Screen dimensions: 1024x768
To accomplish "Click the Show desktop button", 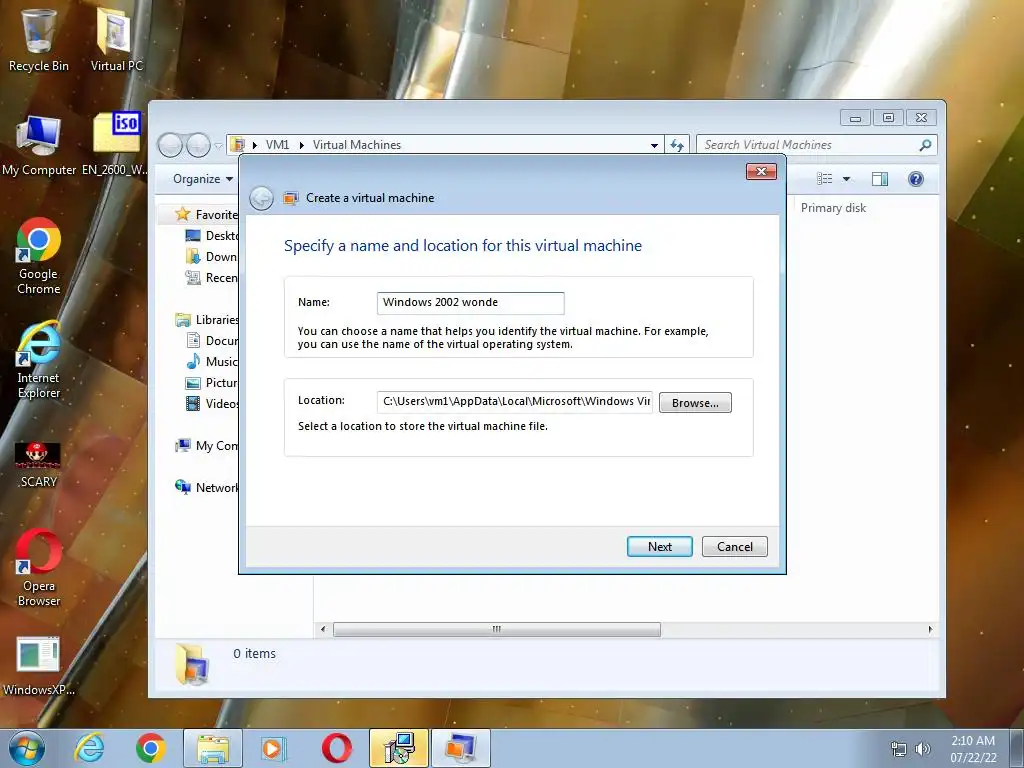I will tap(1017, 748).
